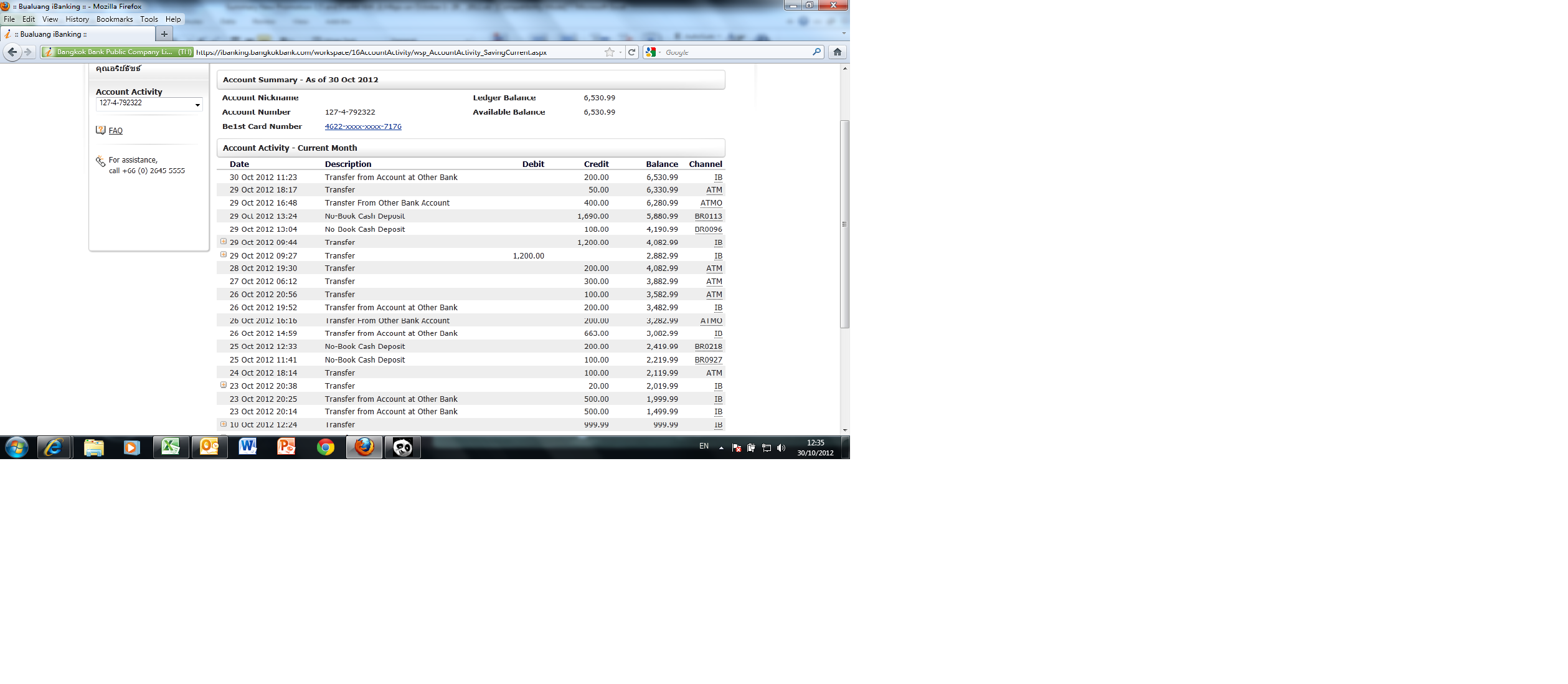Image resolution: width=1568 pixels, height=684 pixels.
Task: Launch Microsoft Excel from the taskbar
Action: 171,447
